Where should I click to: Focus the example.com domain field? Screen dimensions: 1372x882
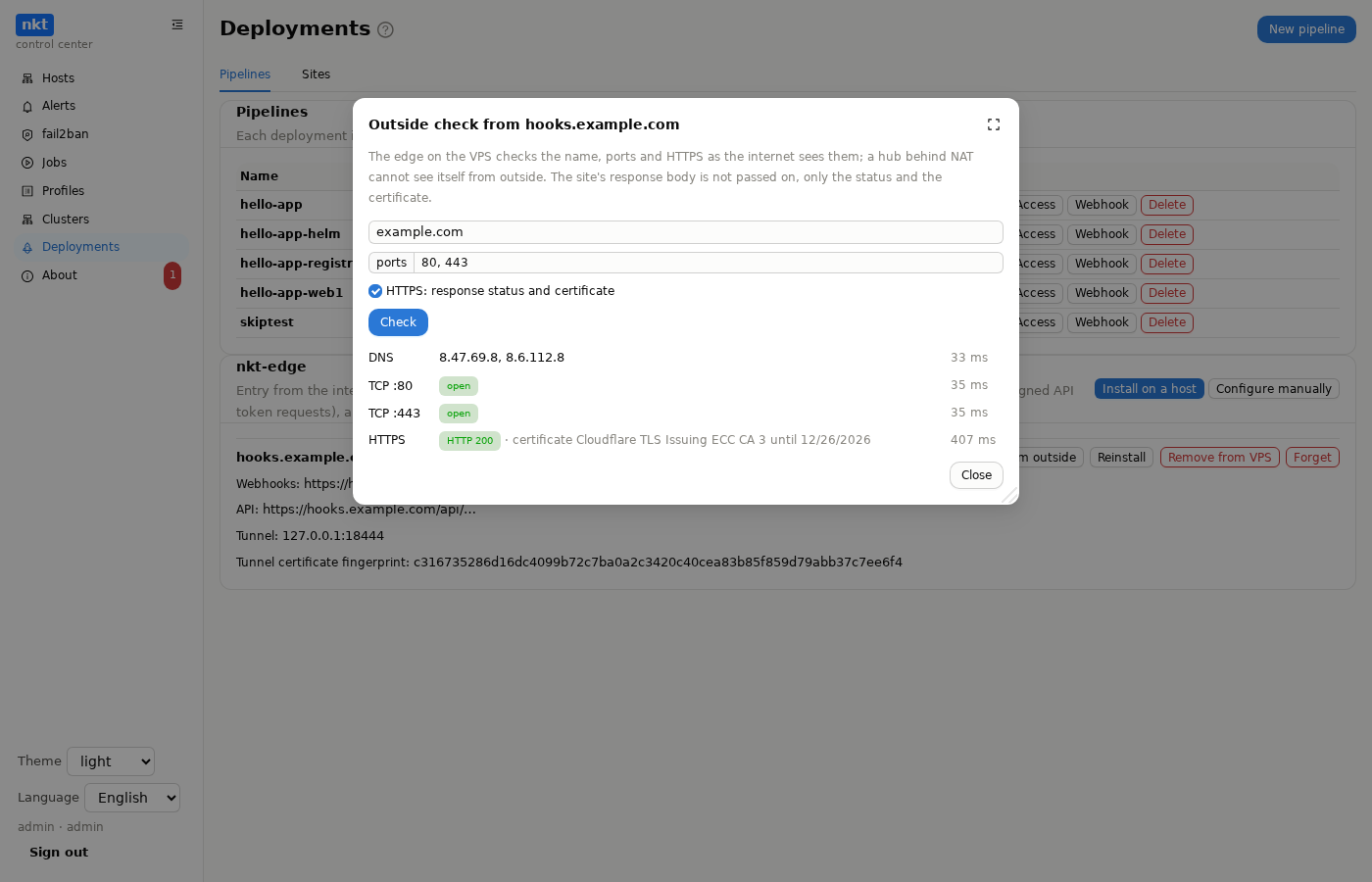point(686,232)
